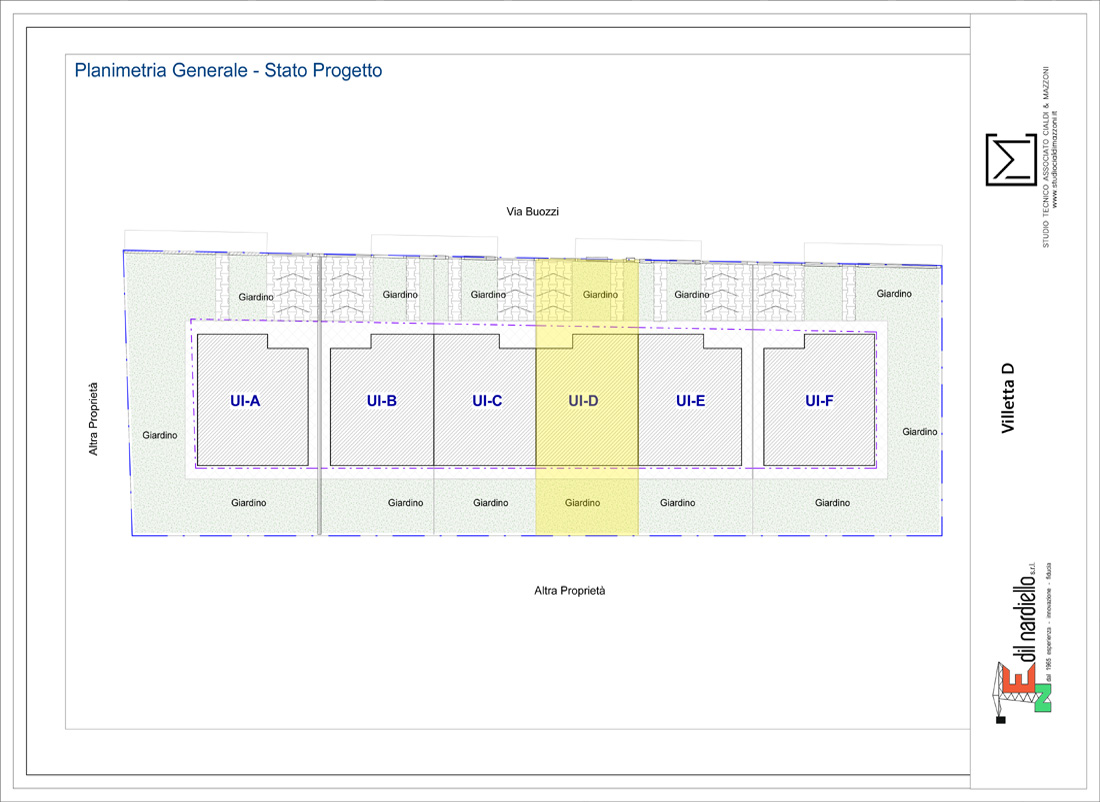Click the yellow-highlighted 'Giardino' label below UI-D
Screen dimensions: 1100x802
coord(582,503)
